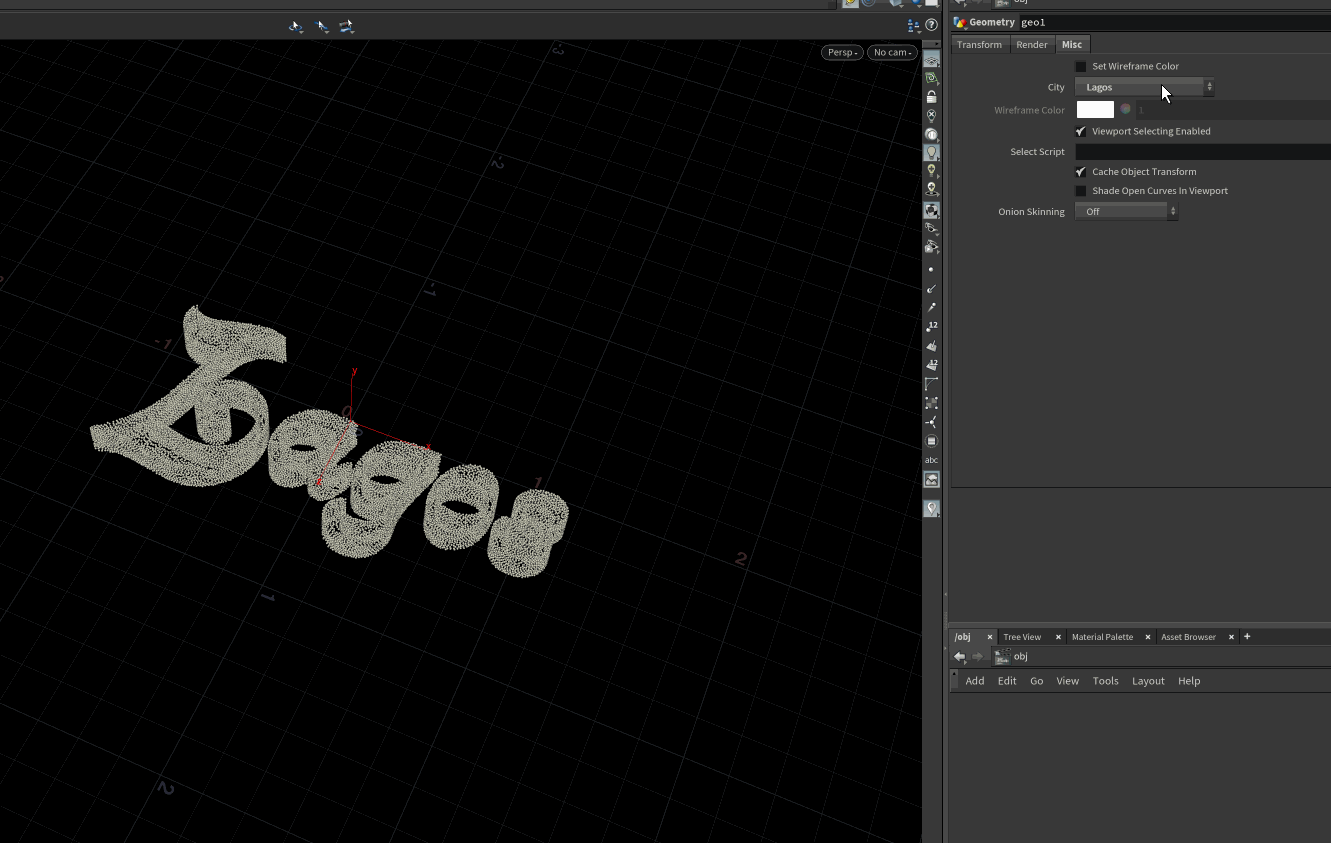Click the back navigation arrow above Add menu

(x=959, y=656)
